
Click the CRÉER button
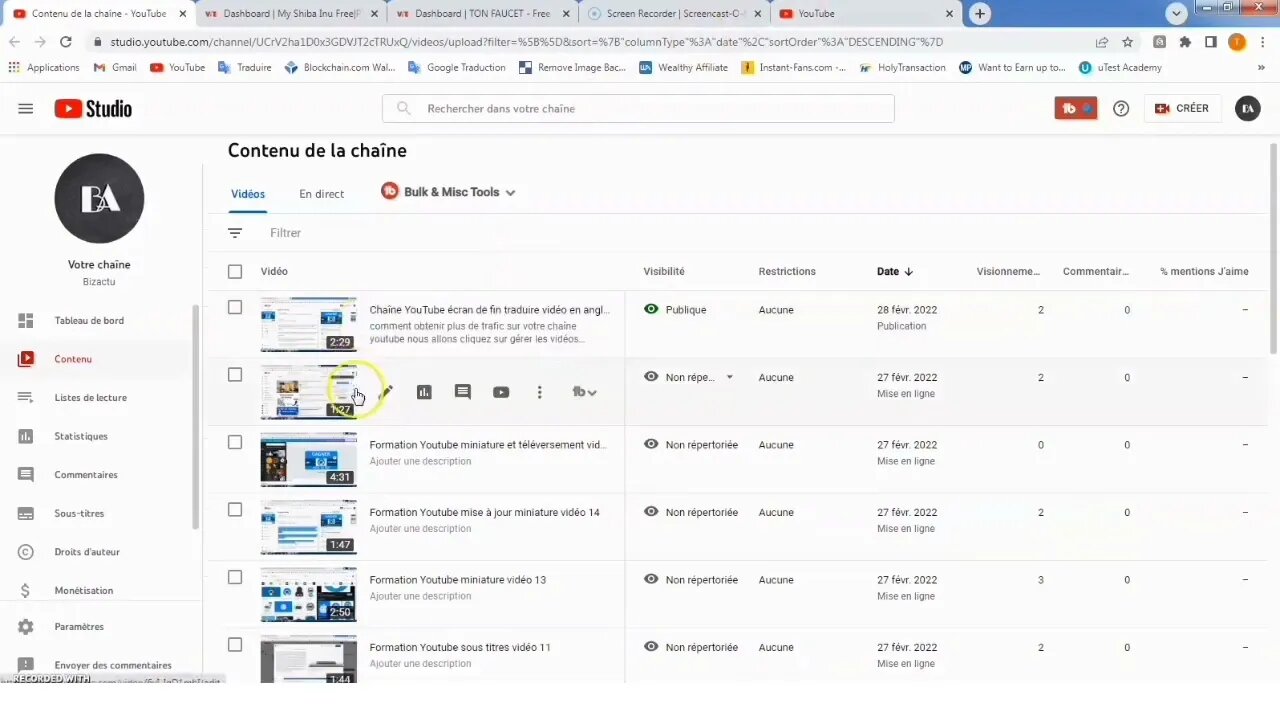point(1182,109)
